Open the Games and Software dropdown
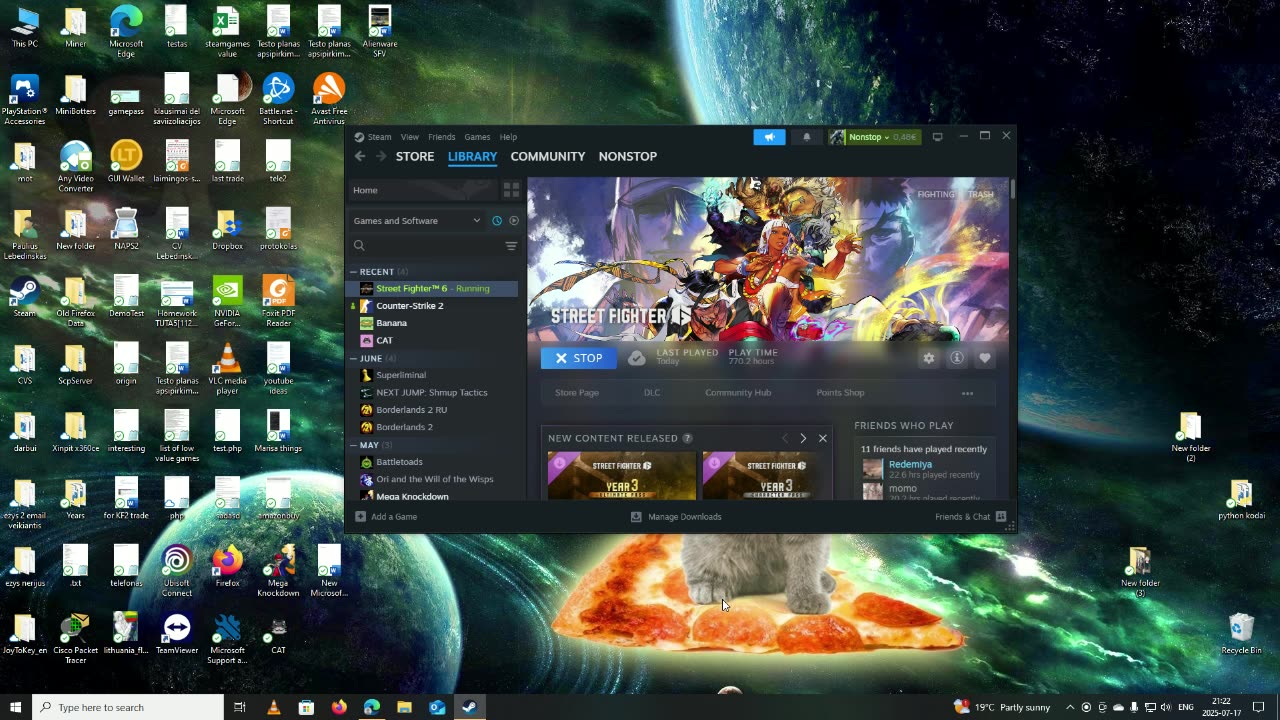1280x720 pixels. [417, 221]
